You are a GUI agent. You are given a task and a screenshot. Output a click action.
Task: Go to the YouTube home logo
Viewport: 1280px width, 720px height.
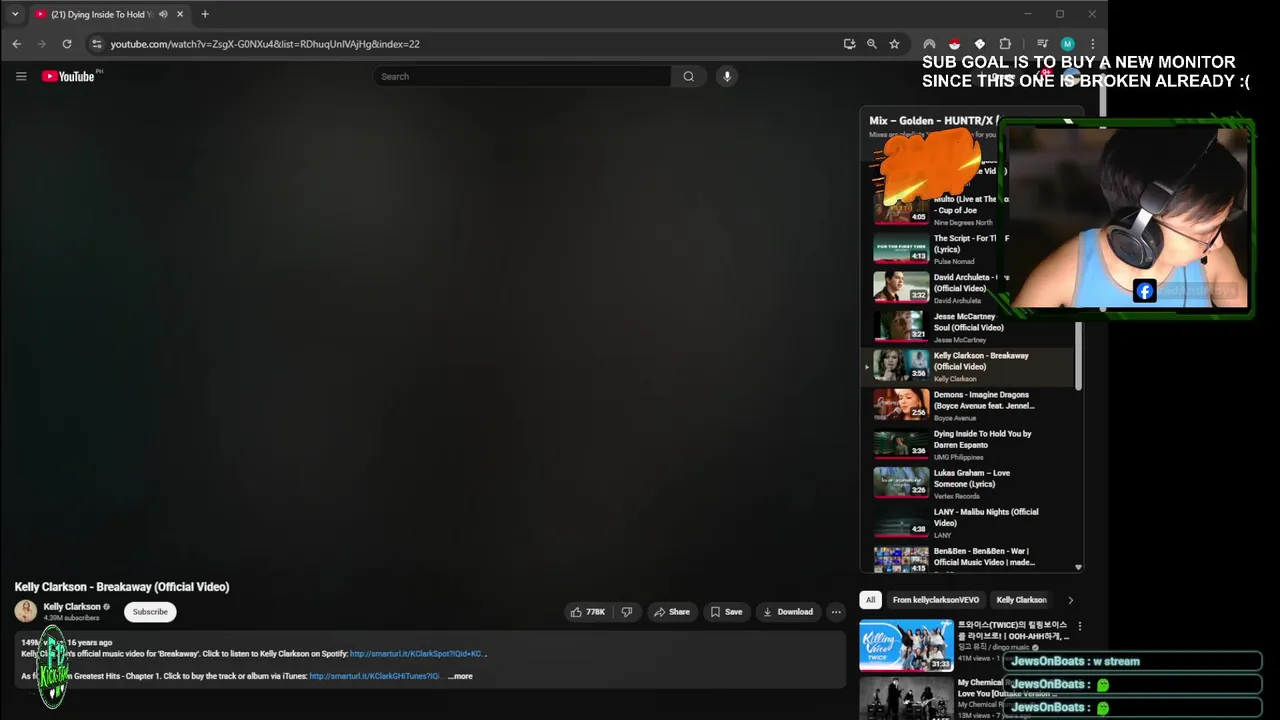pyautogui.click(x=68, y=76)
